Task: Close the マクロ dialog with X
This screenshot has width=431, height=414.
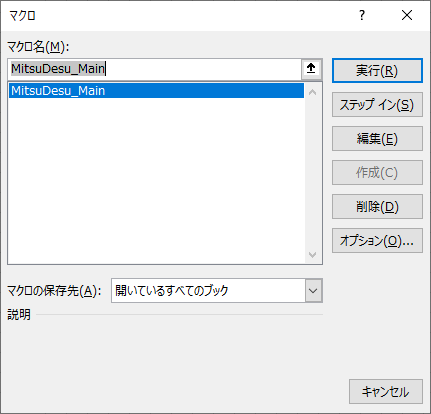Action: [407, 15]
